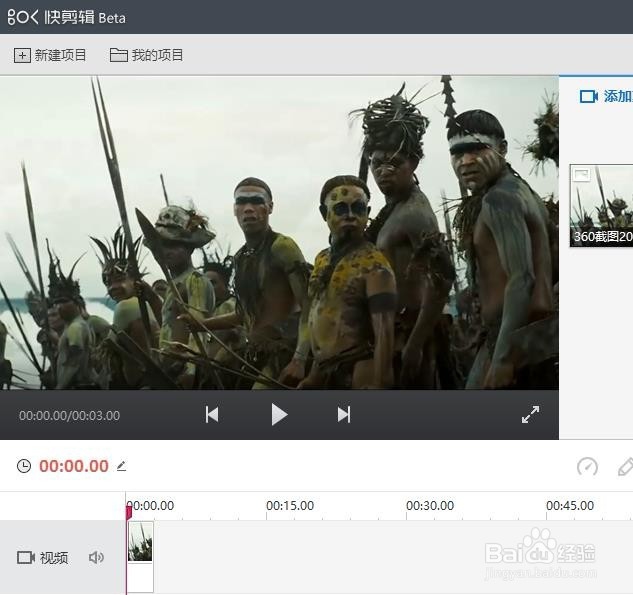
Task: Open 我的项目 my projects
Action: [147, 55]
